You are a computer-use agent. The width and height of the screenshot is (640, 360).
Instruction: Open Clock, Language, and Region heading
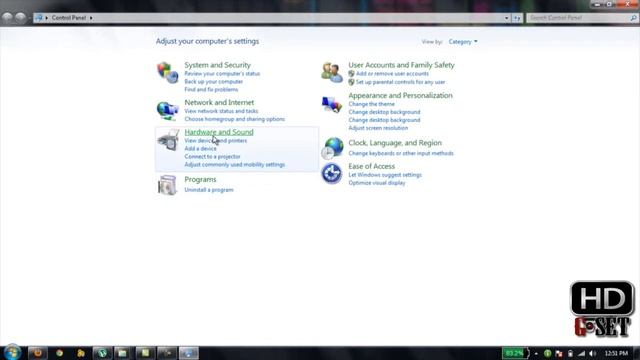click(x=395, y=143)
